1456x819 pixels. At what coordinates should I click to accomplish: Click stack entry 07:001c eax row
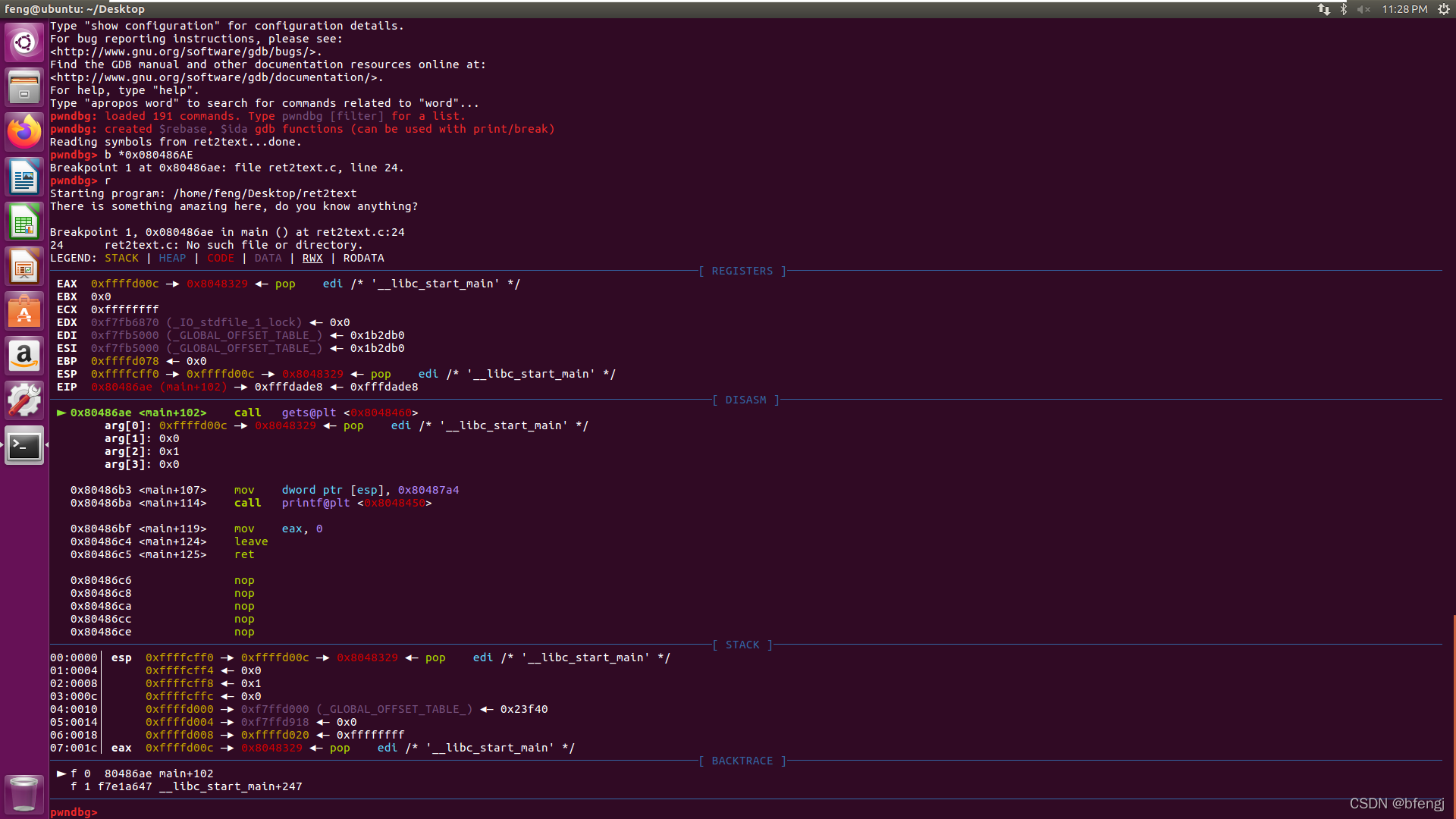(312, 748)
